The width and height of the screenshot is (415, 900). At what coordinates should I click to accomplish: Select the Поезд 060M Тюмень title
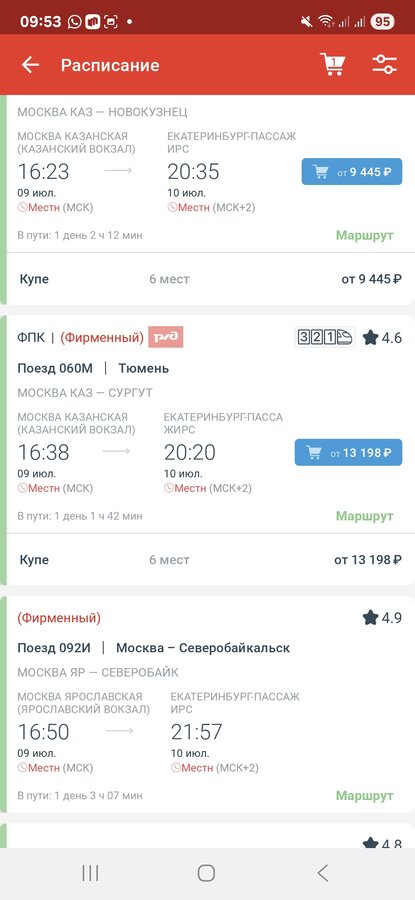[x=93, y=368]
